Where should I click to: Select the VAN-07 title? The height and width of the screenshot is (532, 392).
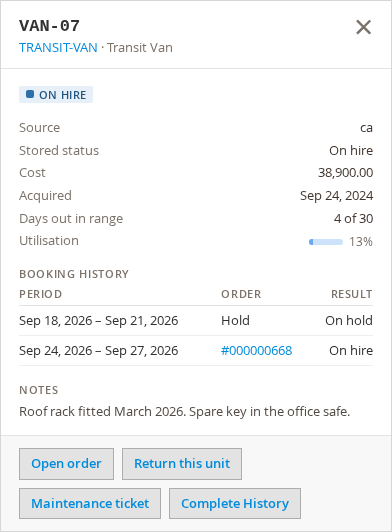pos(50,26)
